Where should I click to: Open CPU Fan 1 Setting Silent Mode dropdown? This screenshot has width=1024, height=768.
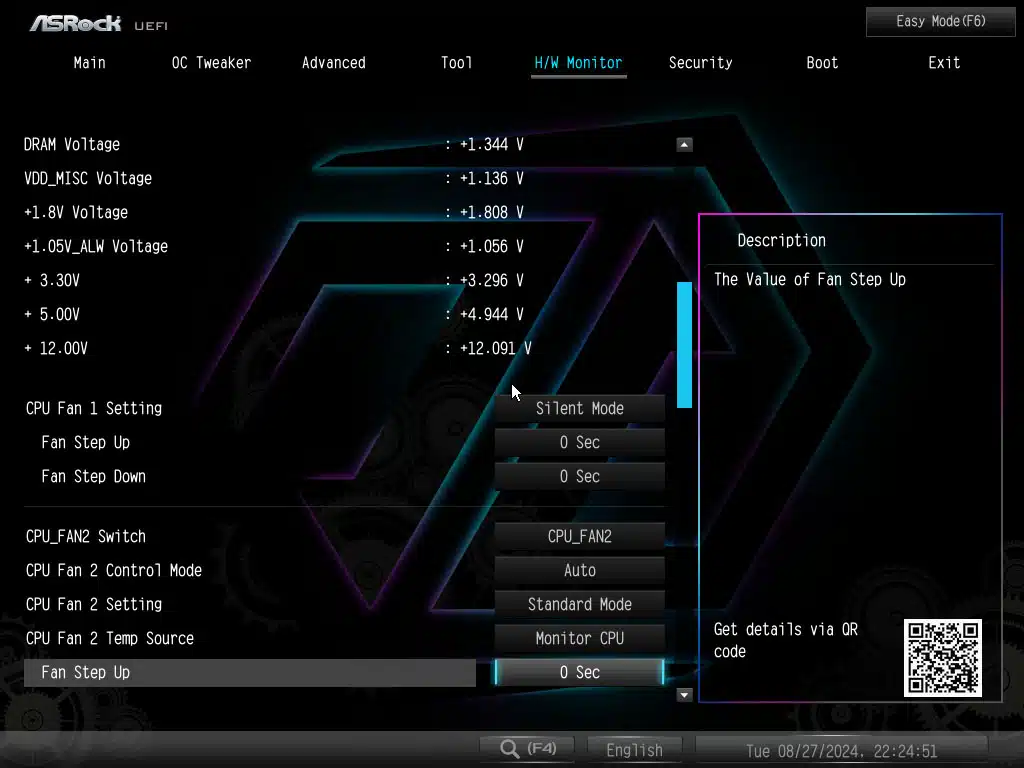[579, 409]
